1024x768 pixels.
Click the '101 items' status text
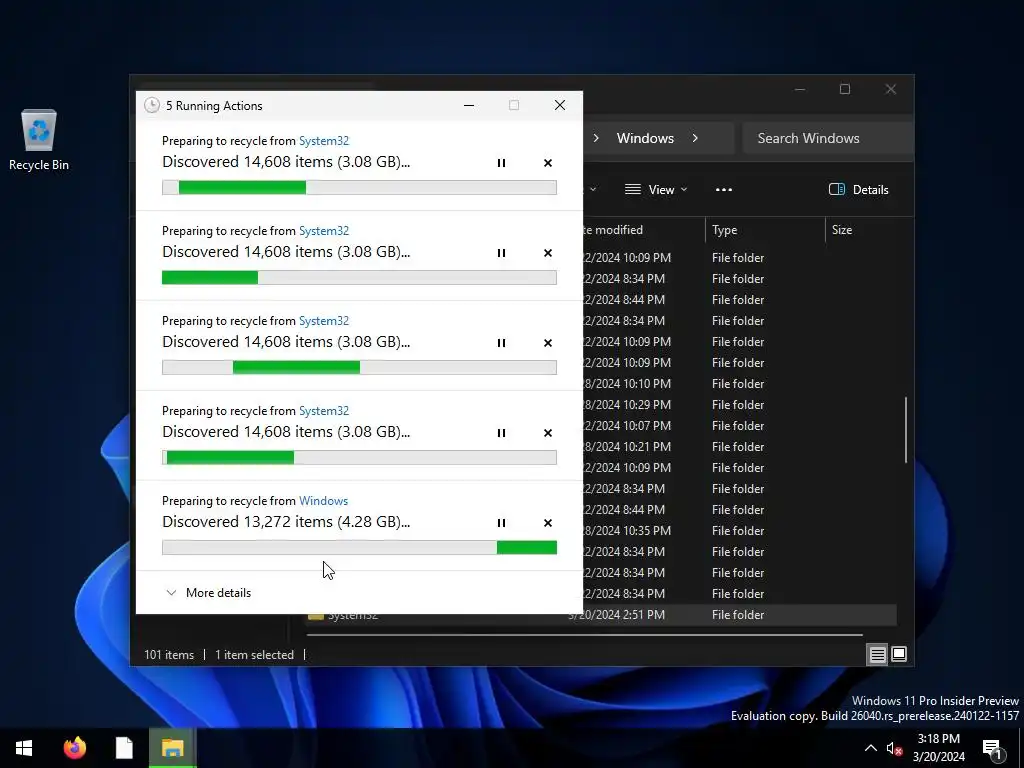[169, 654]
